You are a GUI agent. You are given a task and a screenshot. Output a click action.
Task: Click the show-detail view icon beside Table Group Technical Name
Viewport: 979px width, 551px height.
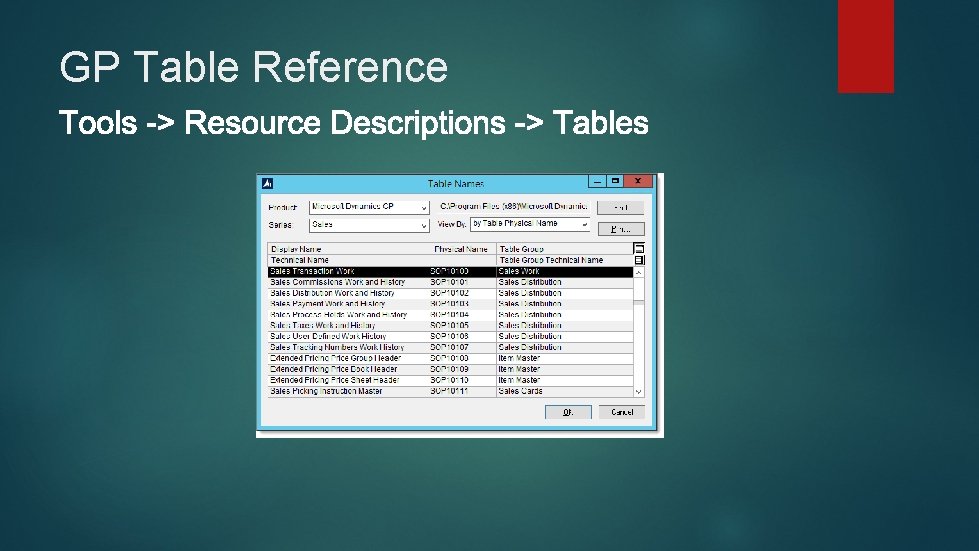[x=639, y=260]
